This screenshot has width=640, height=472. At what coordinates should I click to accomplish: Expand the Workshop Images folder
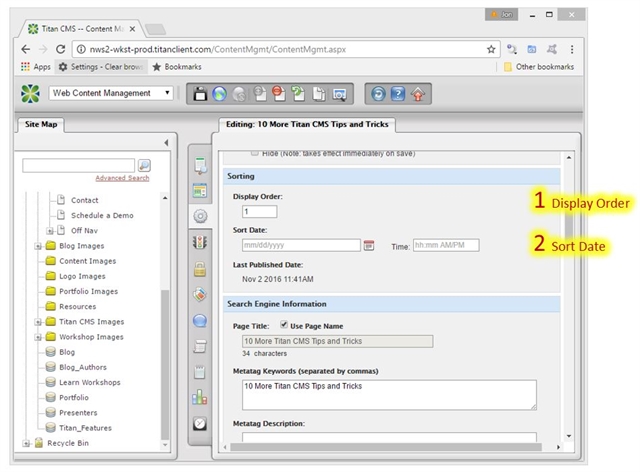[x=38, y=337]
